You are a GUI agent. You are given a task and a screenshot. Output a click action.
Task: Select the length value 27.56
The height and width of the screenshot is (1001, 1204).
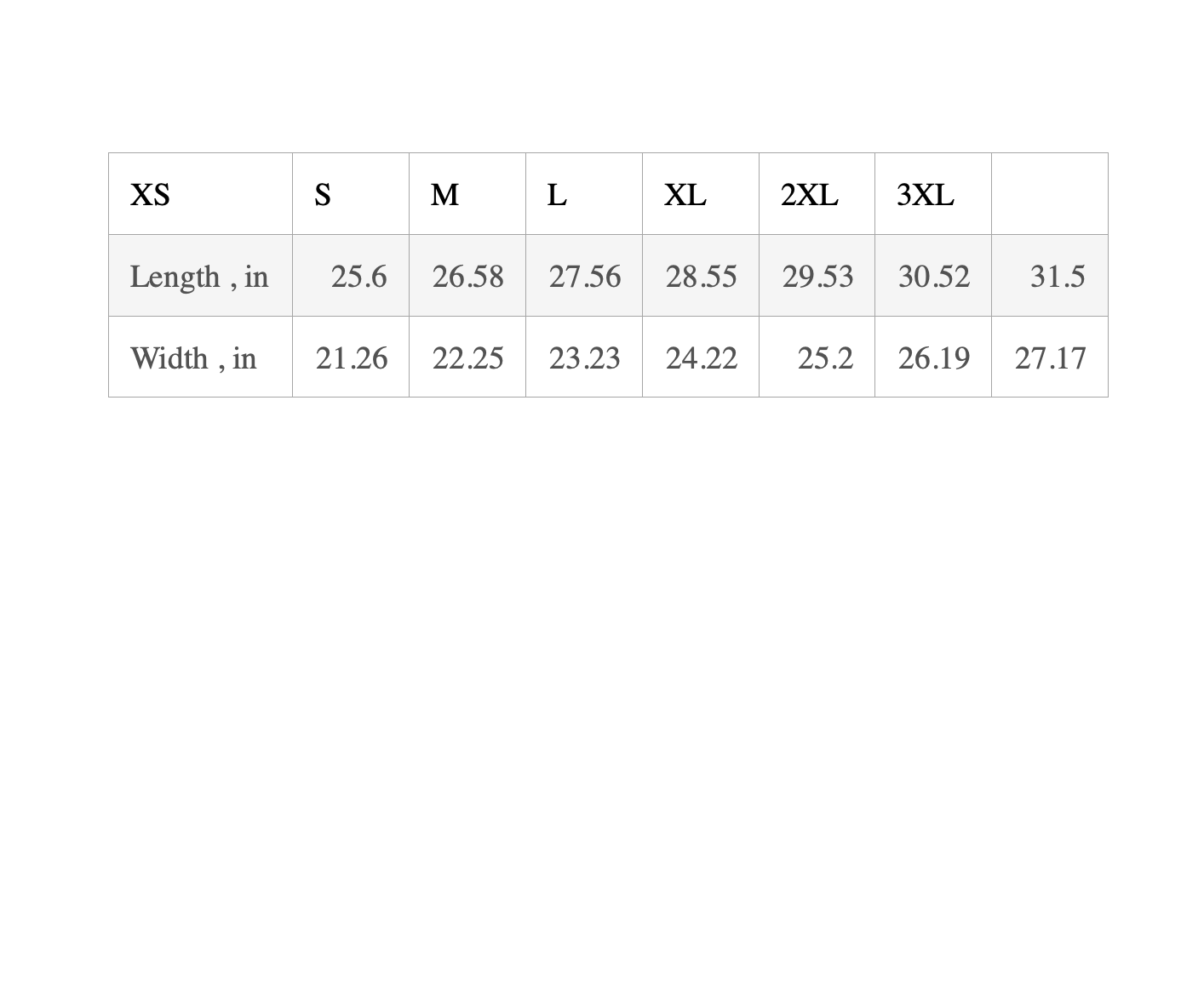click(584, 277)
